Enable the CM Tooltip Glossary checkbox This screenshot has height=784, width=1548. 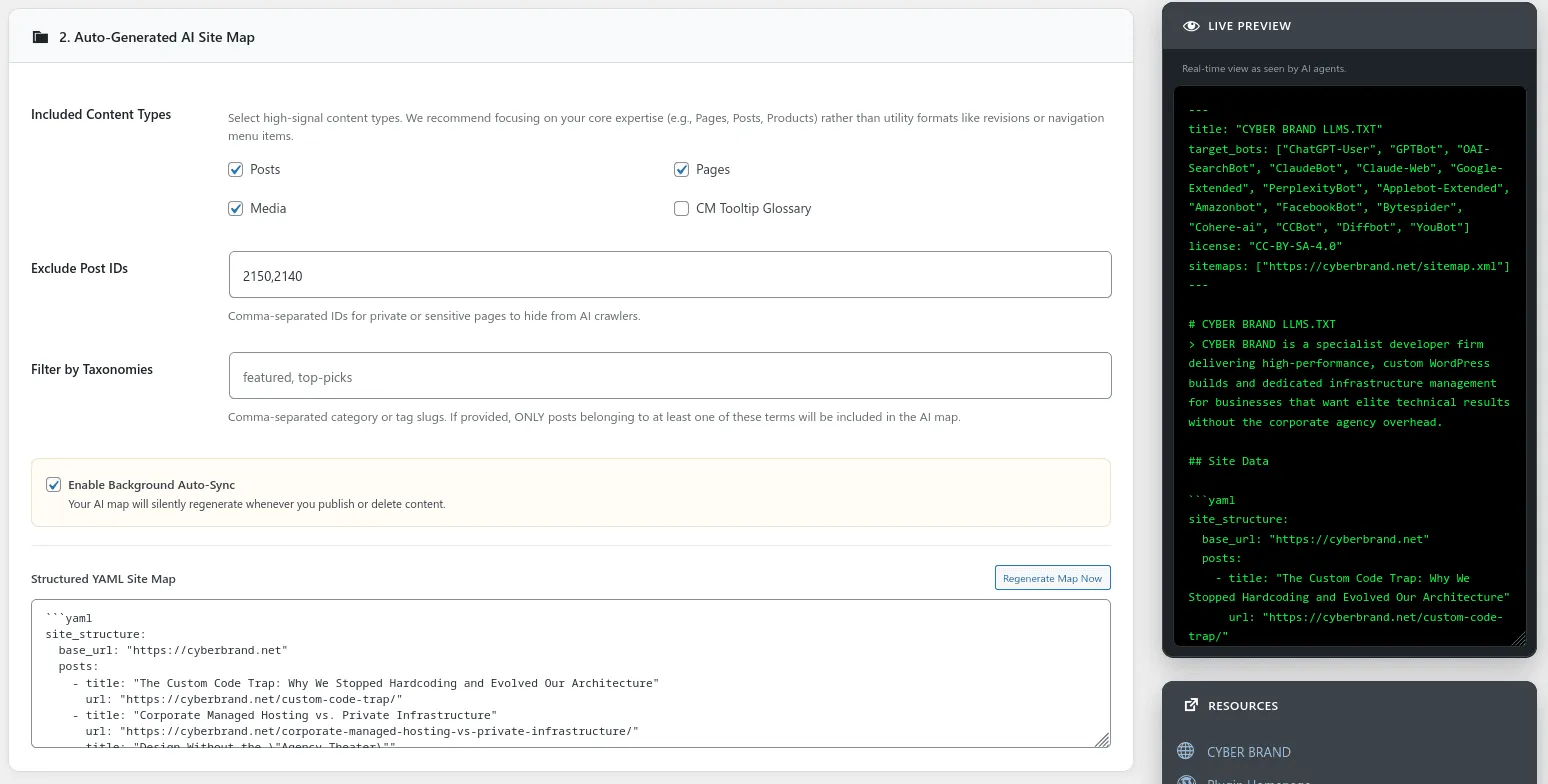click(682, 209)
